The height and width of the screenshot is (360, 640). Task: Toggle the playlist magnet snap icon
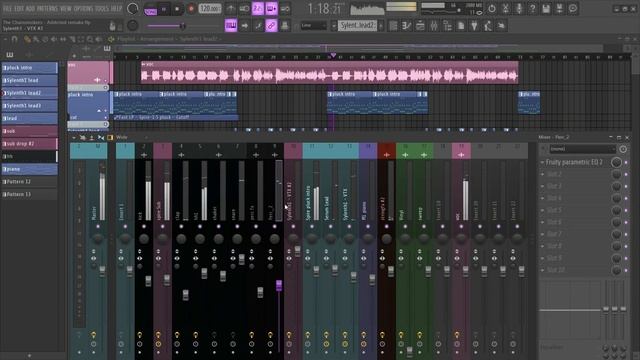tap(14, 39)
